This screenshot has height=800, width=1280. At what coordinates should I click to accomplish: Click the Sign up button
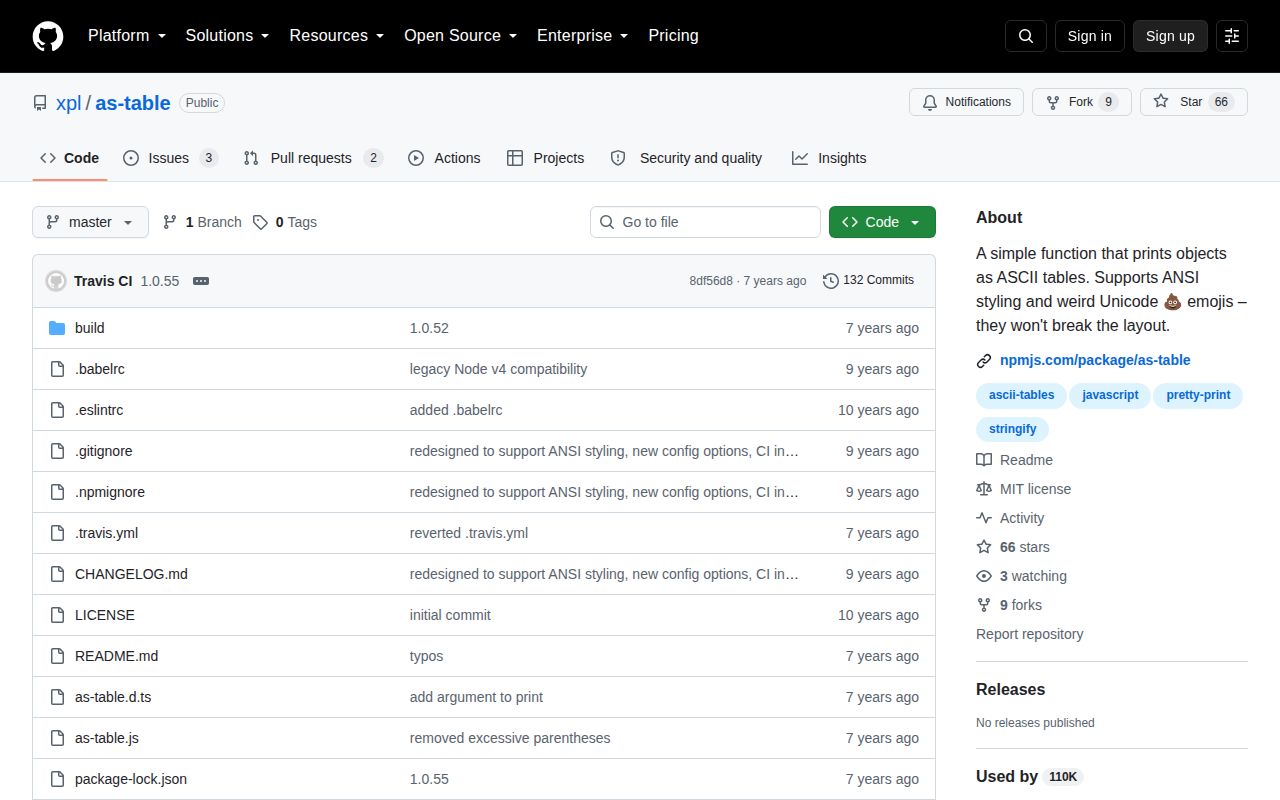point(1170,36)
